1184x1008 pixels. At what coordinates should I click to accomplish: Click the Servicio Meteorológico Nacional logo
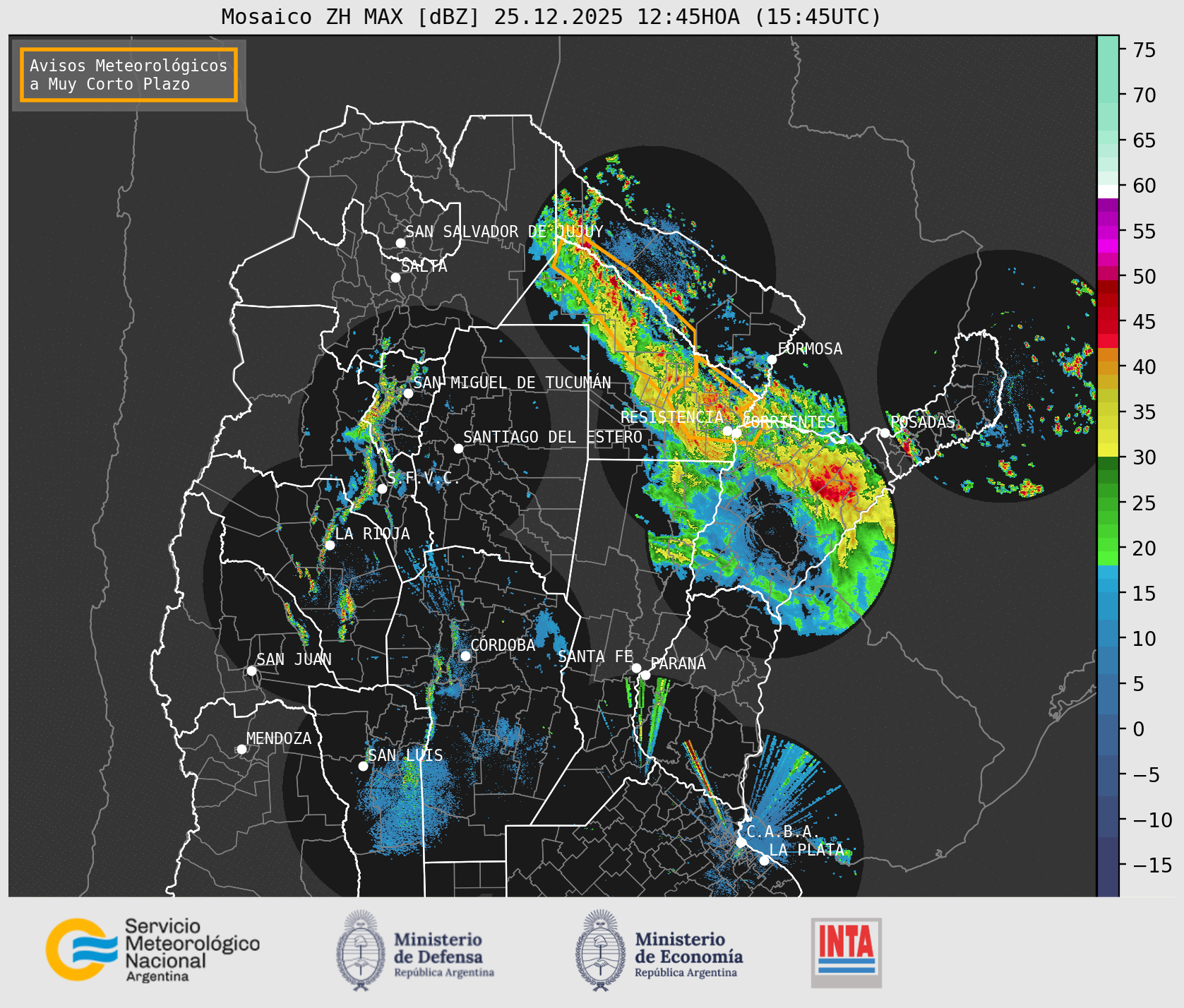click(153, 949)
